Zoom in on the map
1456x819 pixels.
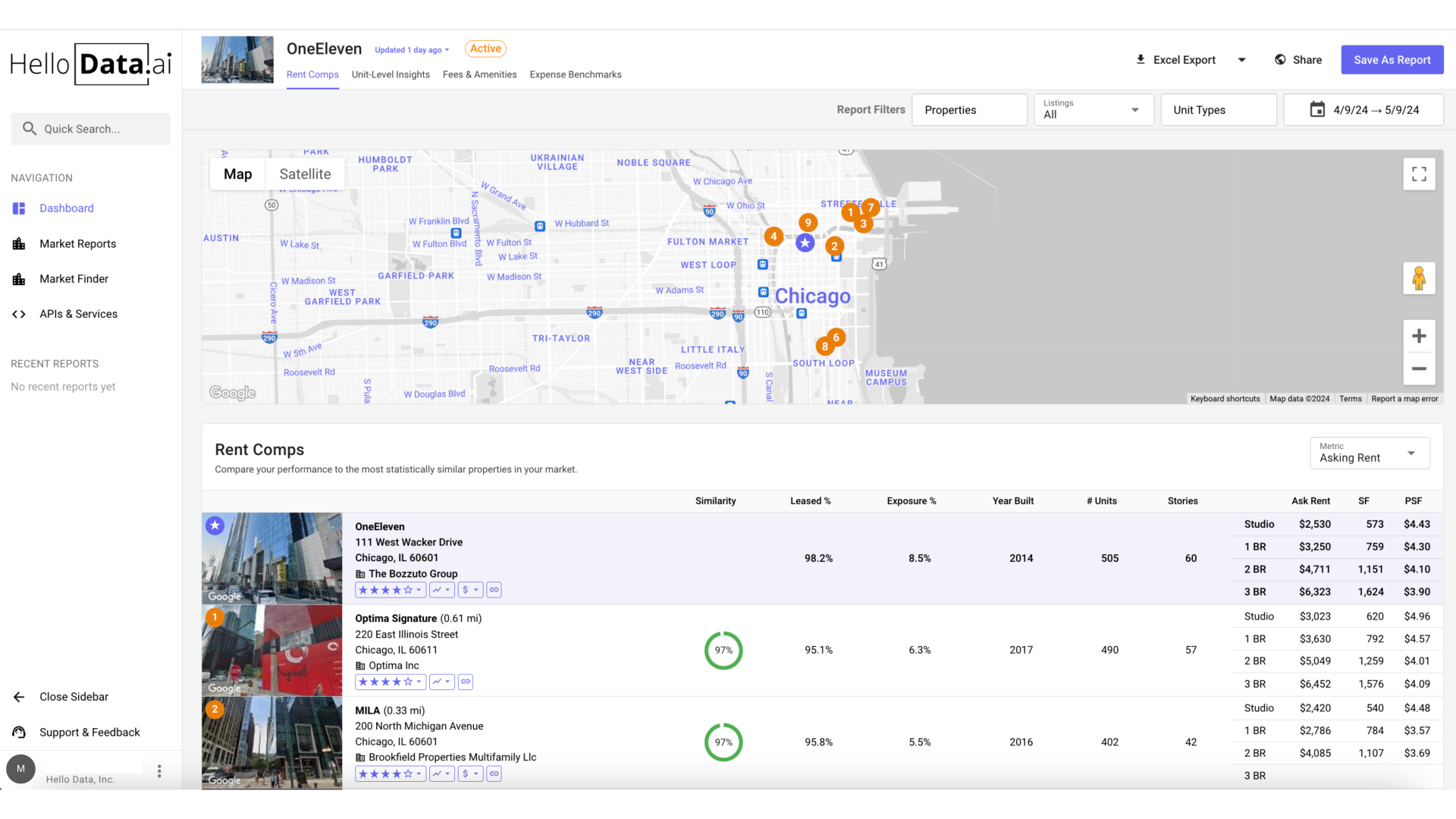coord(1419,336)
